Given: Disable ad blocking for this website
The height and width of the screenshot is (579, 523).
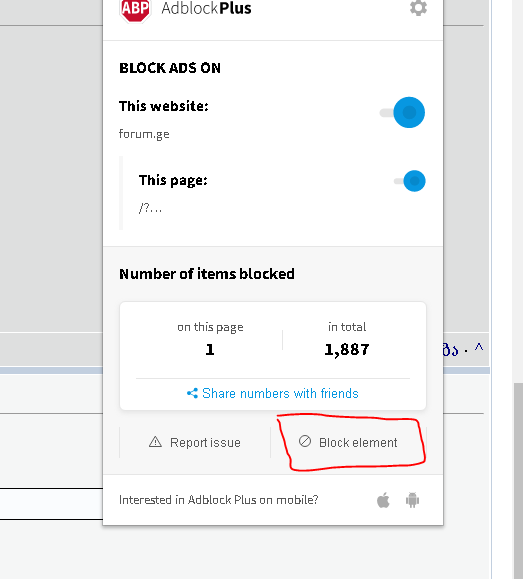Looking at the screenshot, I should [x=402, y=112].
